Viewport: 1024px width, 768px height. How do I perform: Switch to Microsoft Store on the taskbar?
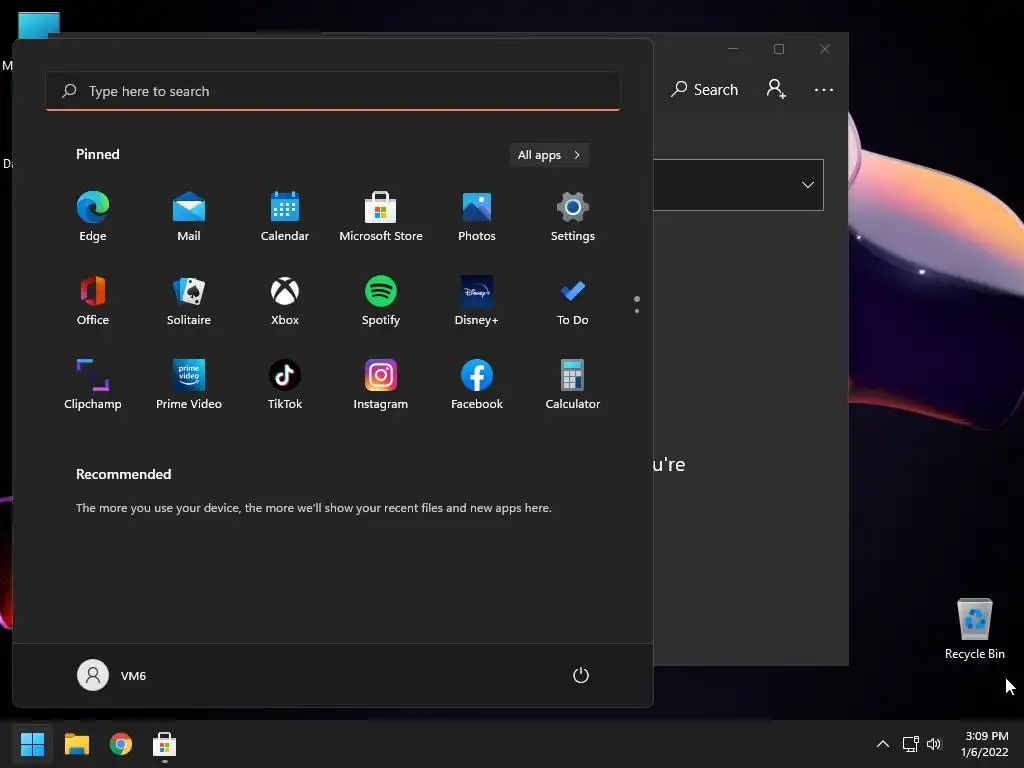pos(165,744)
